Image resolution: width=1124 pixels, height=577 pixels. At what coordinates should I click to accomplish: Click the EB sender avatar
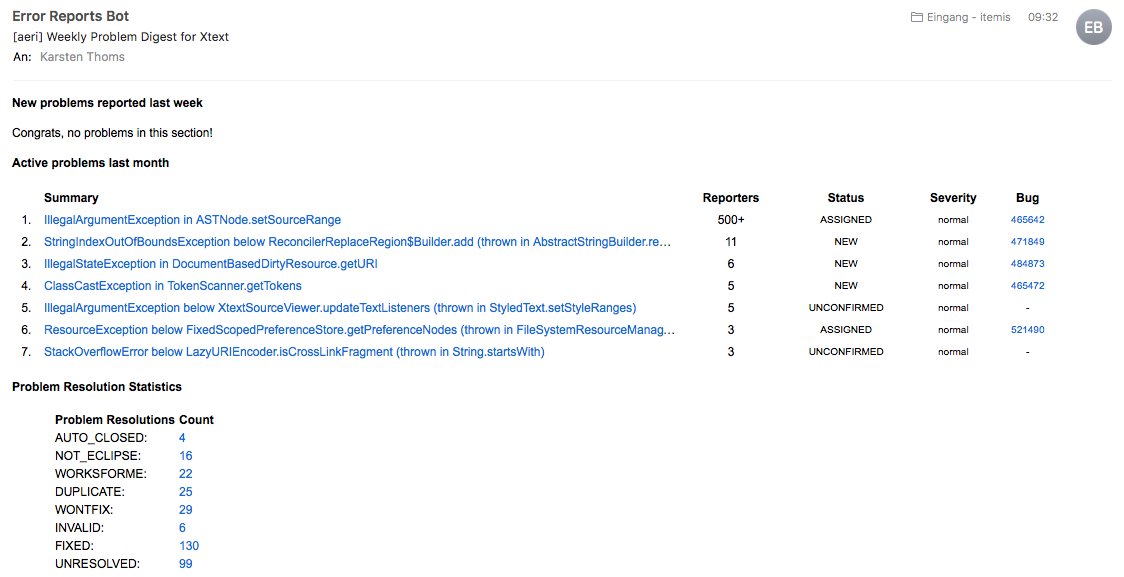coord(1093,27)
